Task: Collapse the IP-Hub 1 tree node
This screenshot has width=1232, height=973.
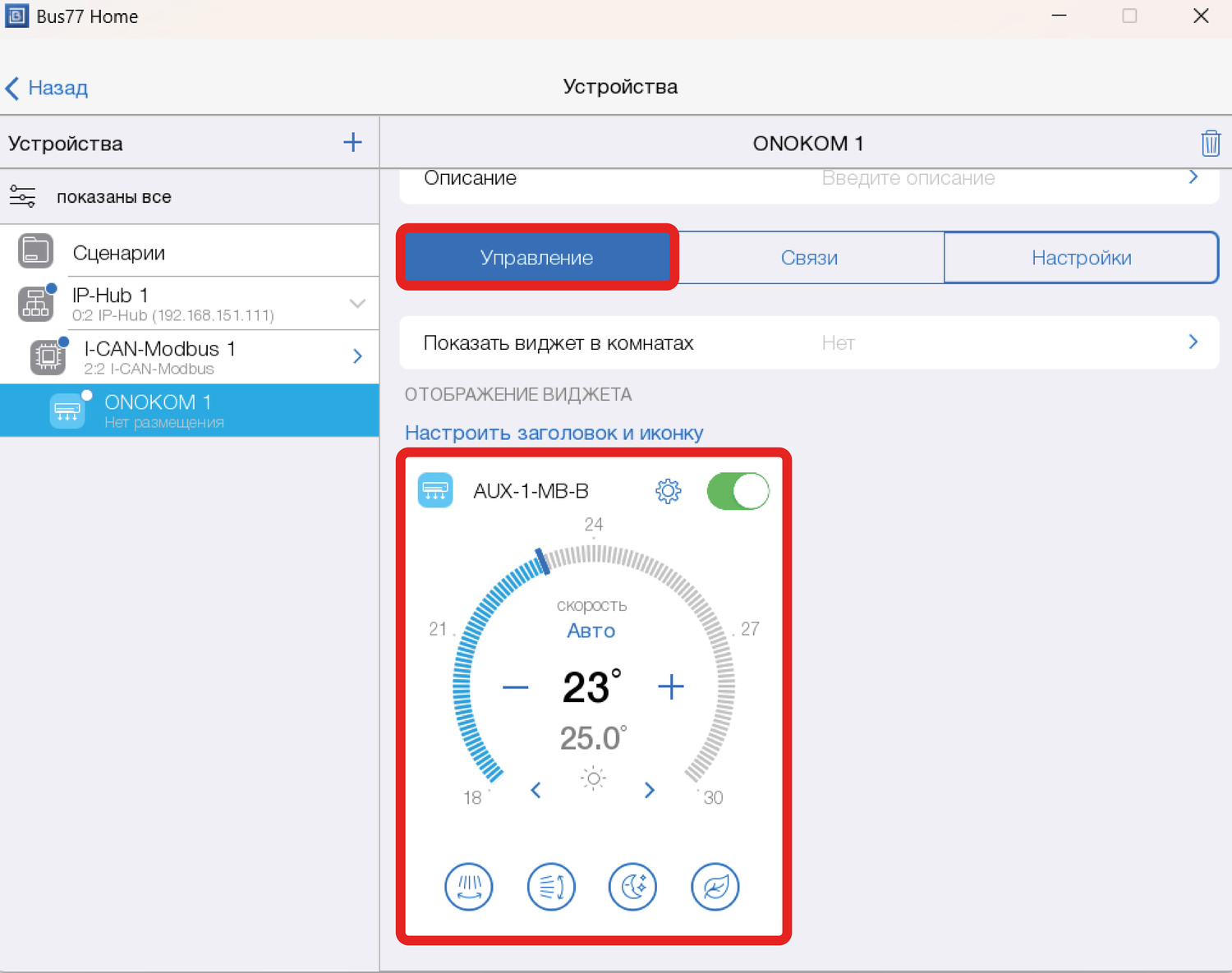Action: point(357,303)
